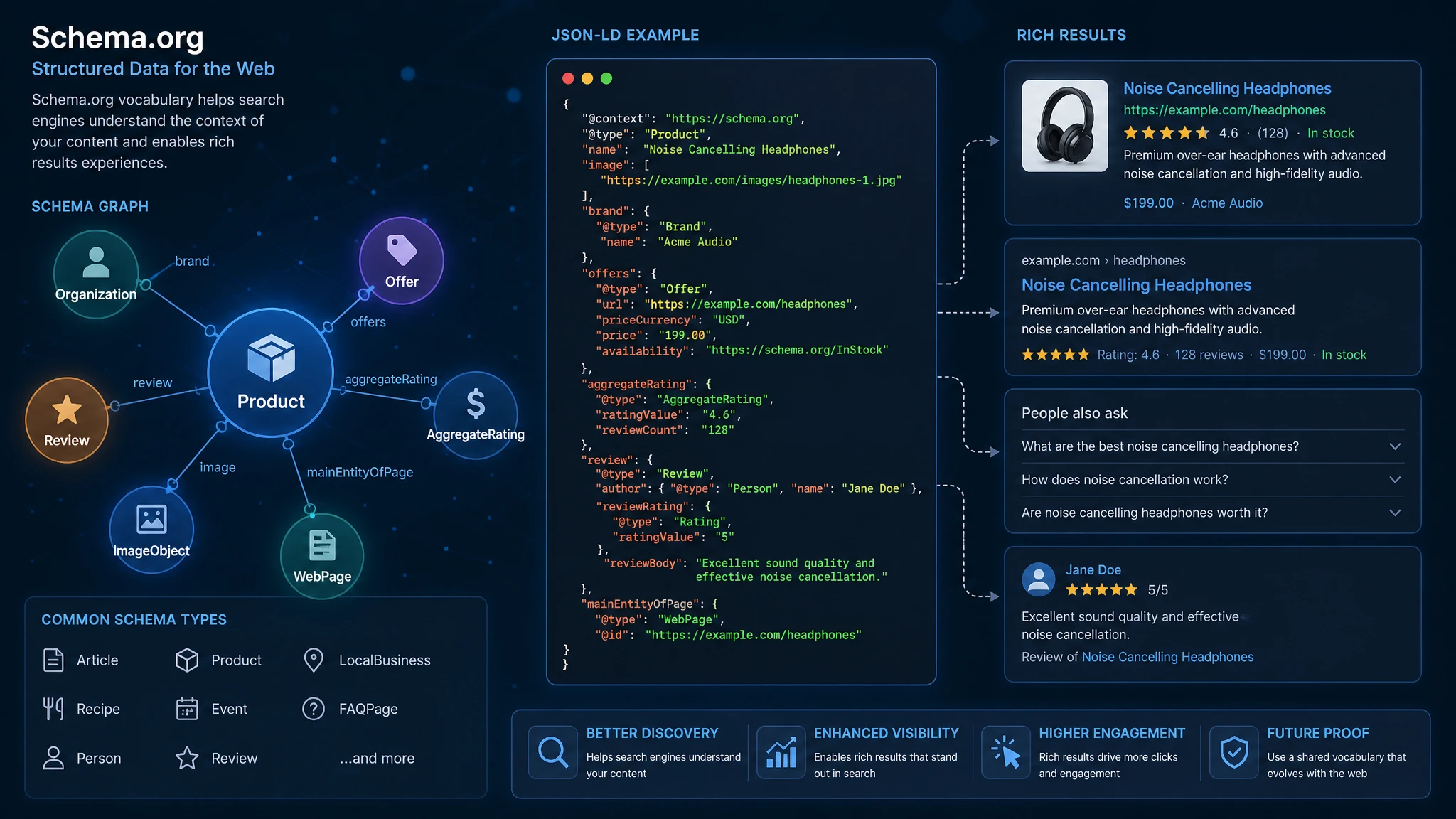
Task: Click Jane Doe's 5/5 star rating
Action: [1101, 590]
